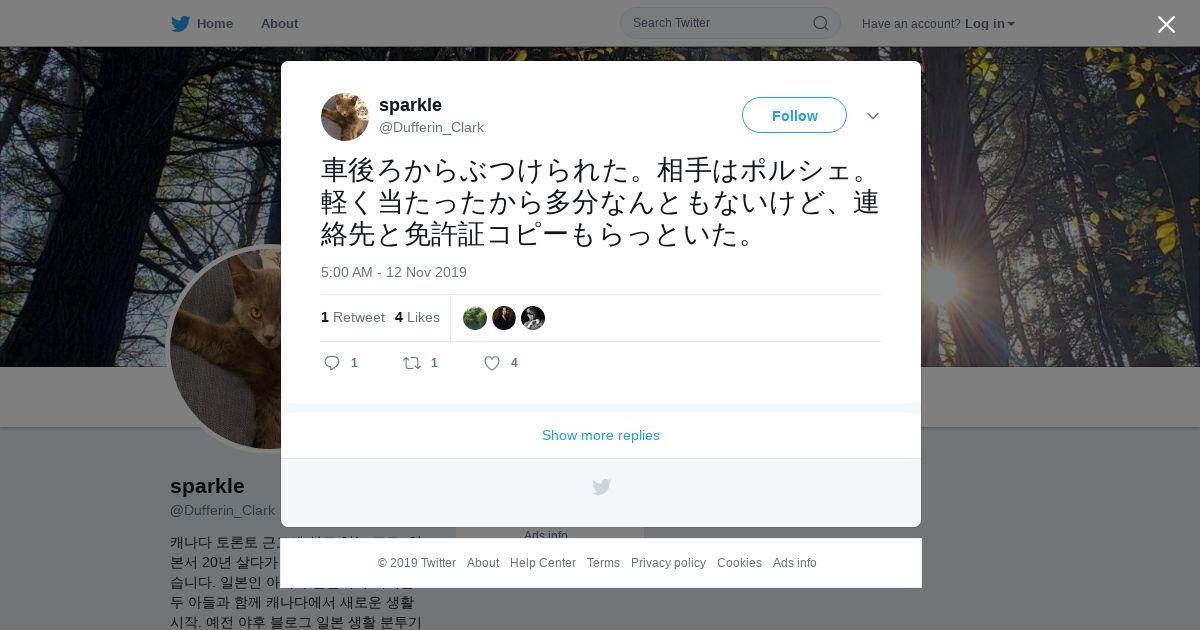Go to Home in top navigation
This screenshot has height=630, width=1200.
click(x=215, y=24)
